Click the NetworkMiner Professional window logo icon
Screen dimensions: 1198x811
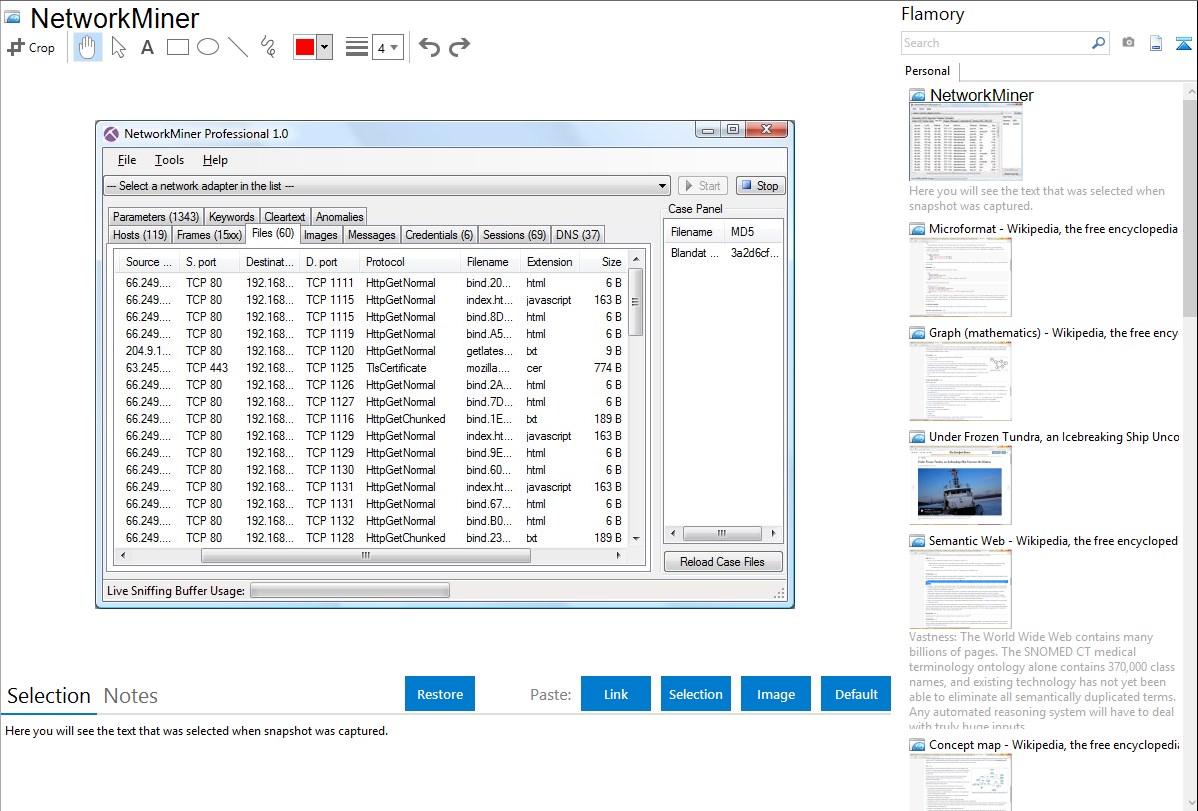pos(112,134)
